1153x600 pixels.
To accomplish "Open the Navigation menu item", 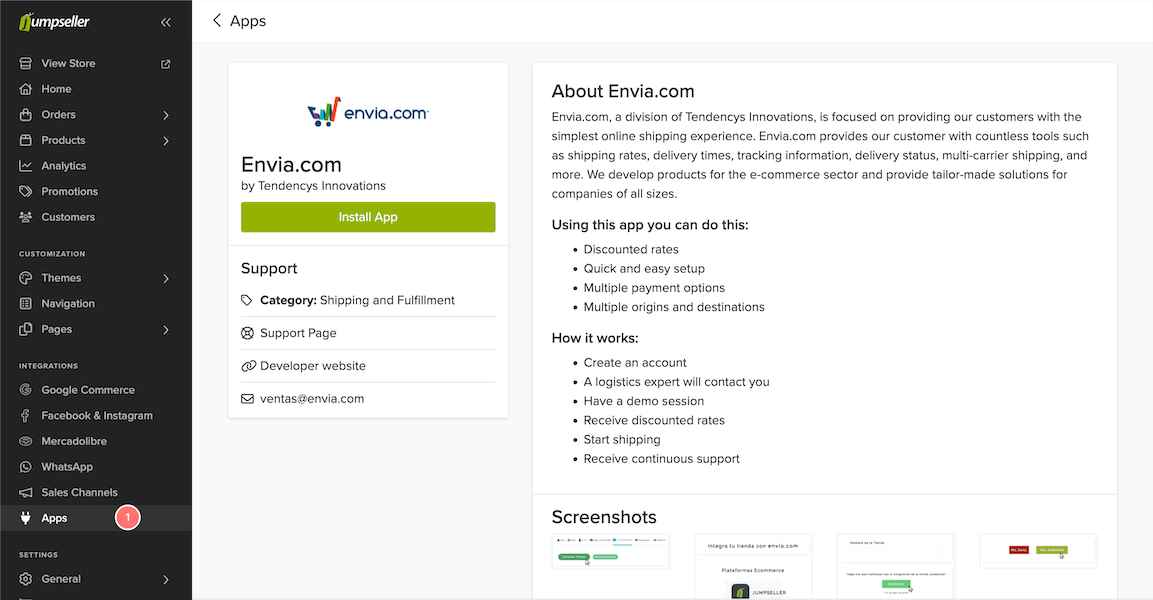I will [x=68, y=304].
